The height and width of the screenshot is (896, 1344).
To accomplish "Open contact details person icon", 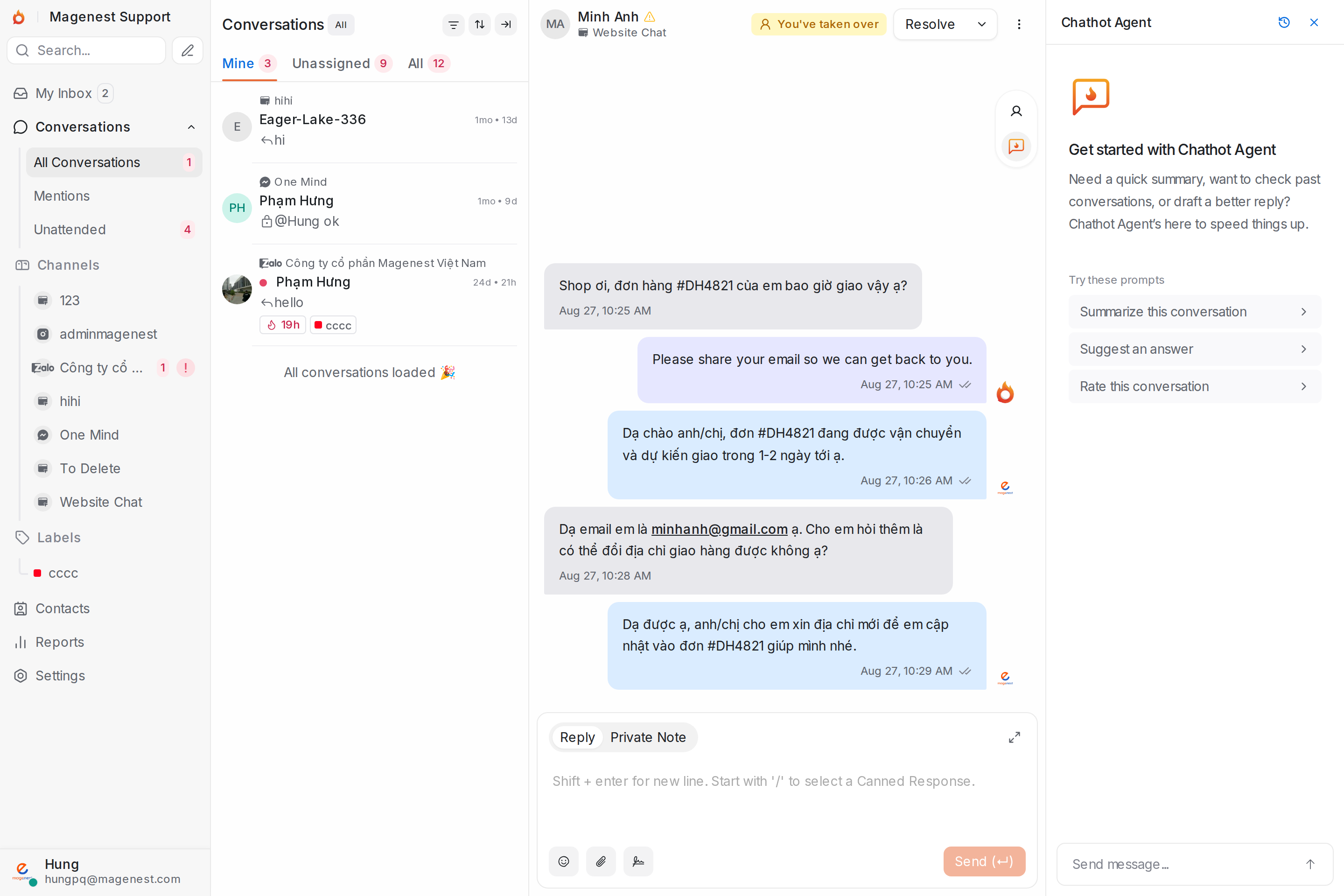I will click(1016, 111).
